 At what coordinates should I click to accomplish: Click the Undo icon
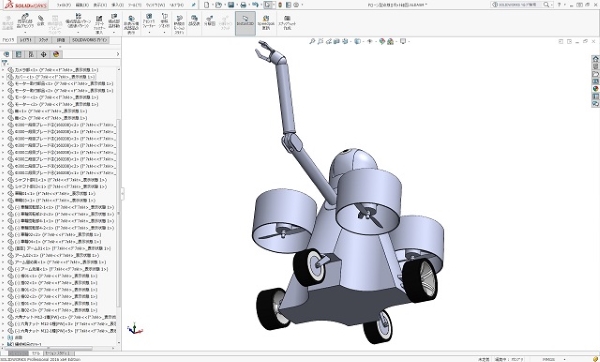pos(255,5)
